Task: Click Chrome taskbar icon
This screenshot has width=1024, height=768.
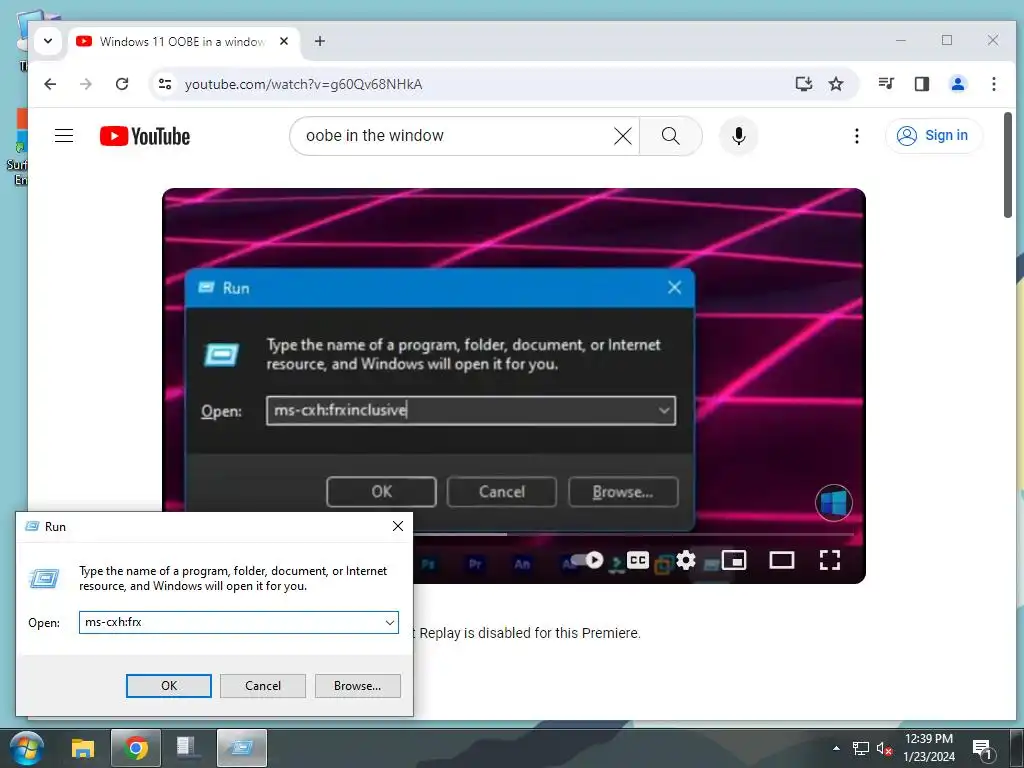Action: tap(136, 748)
